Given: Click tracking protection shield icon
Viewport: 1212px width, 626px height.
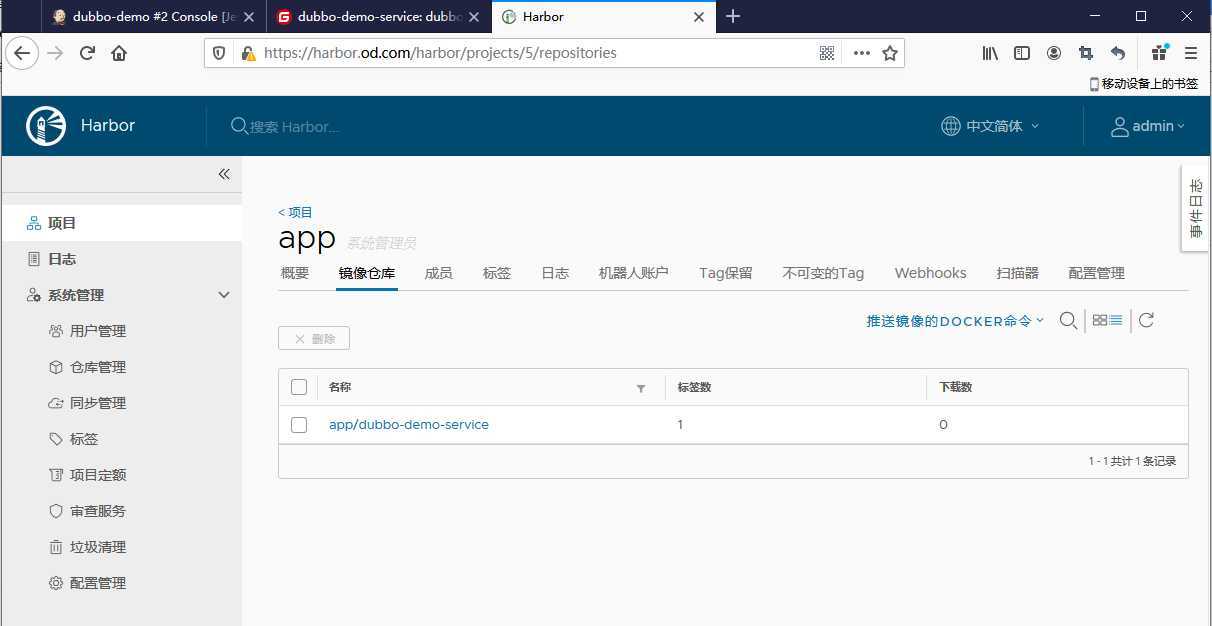Looking at the screenshot, I should pos(220,53).
